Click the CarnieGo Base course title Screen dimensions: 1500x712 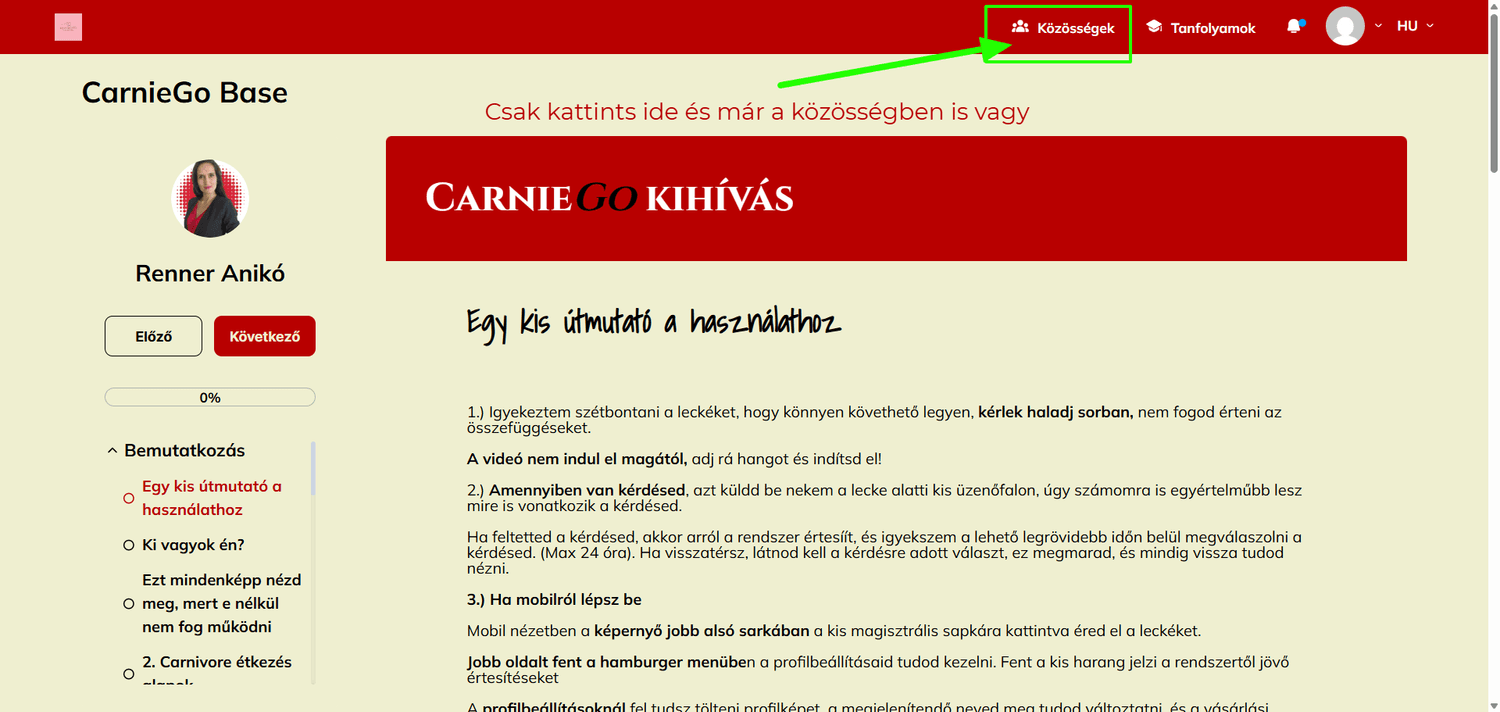[x=185, y=93]
